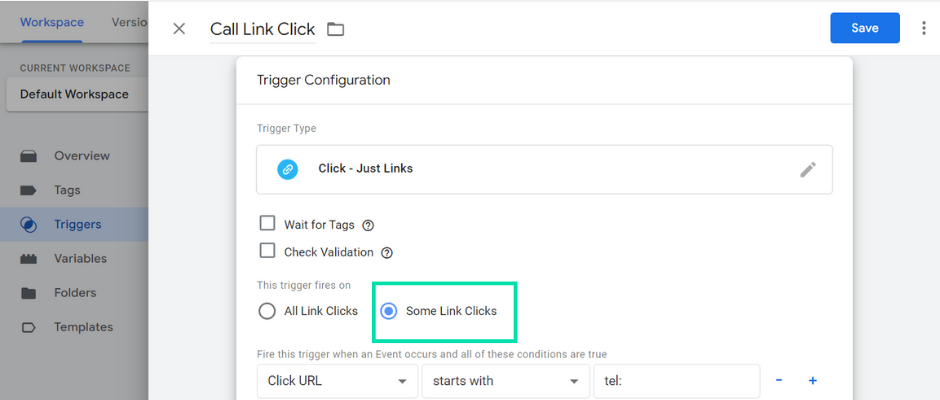Screen dimensions: 940x400
Task: Remove condition with the minus icon
Action: tap(779, 380)
